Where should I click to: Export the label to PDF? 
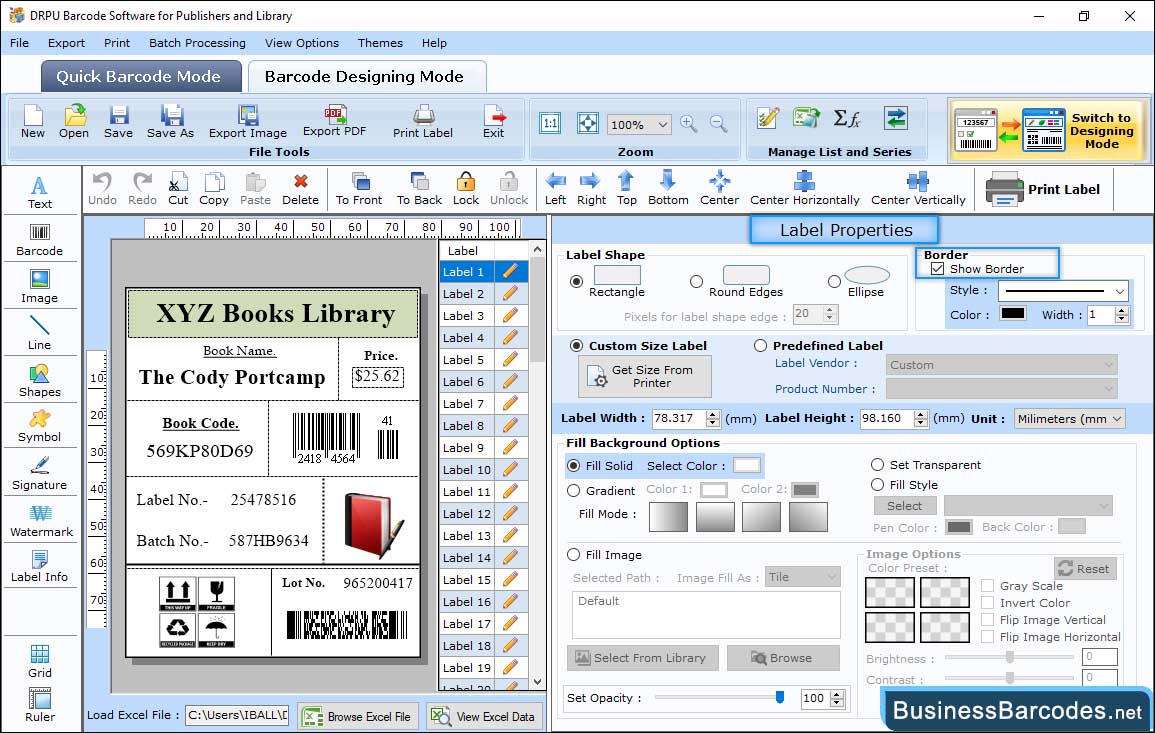[x=334, y=121]
